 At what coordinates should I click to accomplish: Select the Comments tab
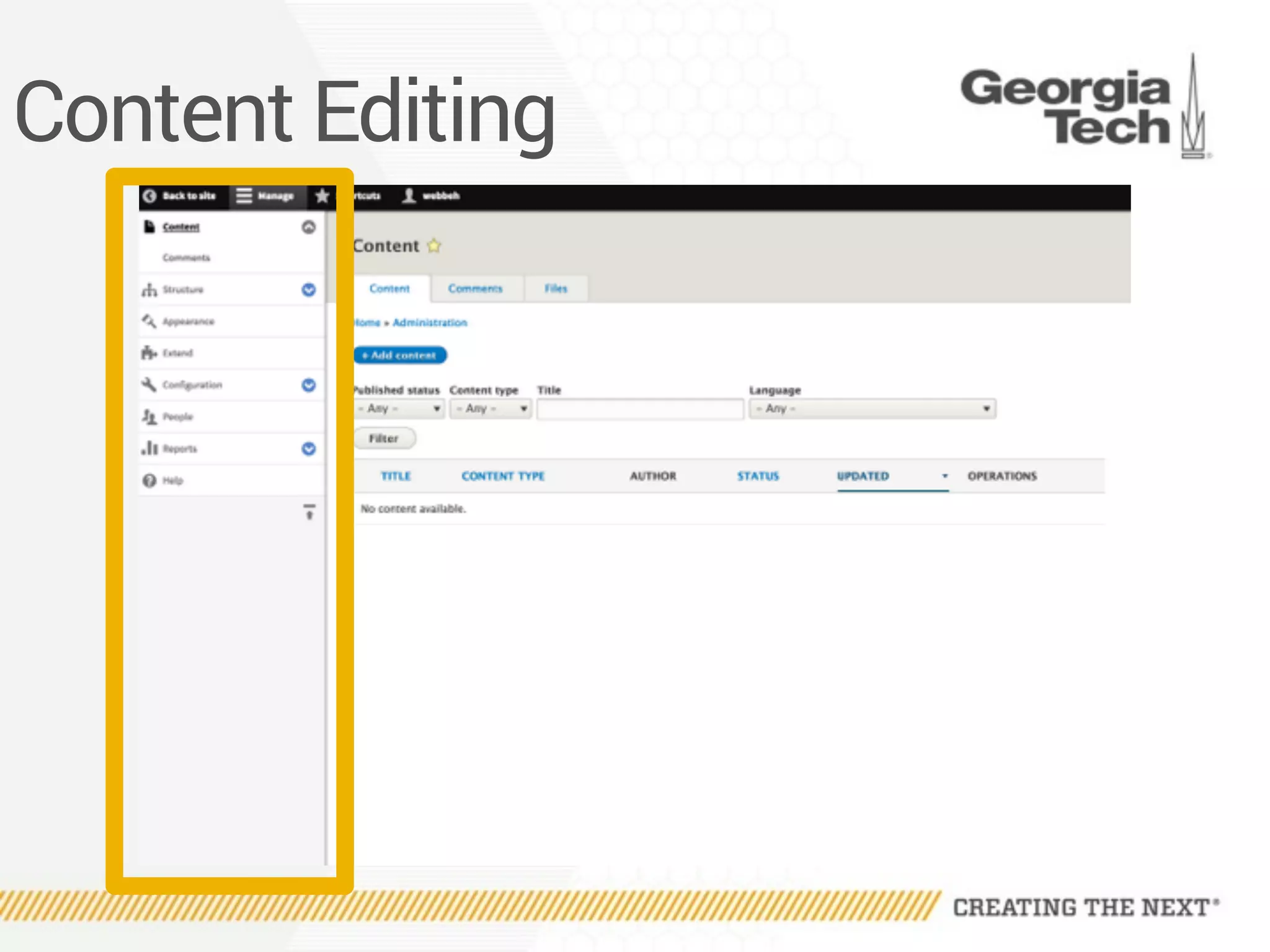click(x=476, y=289)
